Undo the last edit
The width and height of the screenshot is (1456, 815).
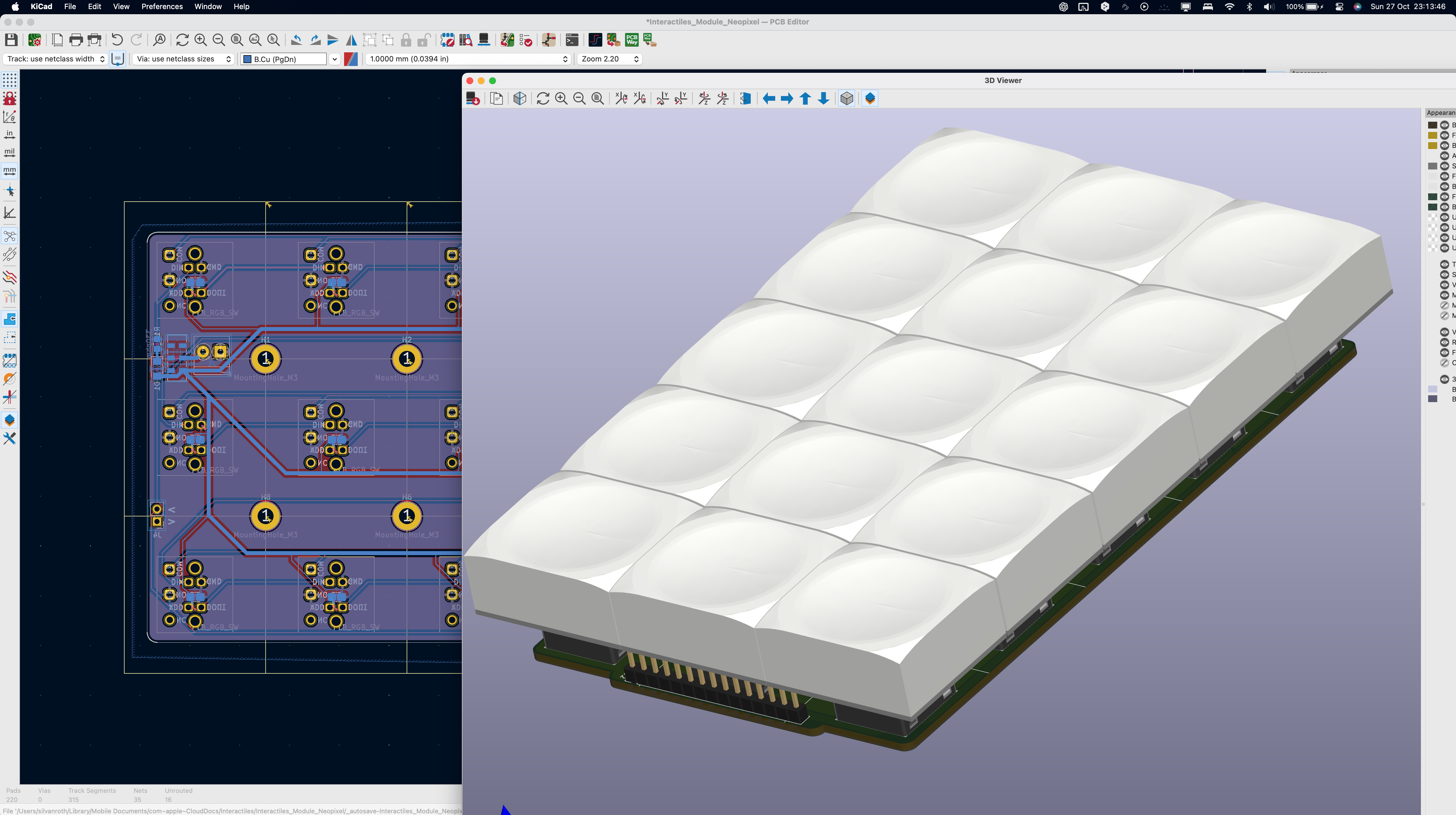pyautogui.click(x=117, y=40)
